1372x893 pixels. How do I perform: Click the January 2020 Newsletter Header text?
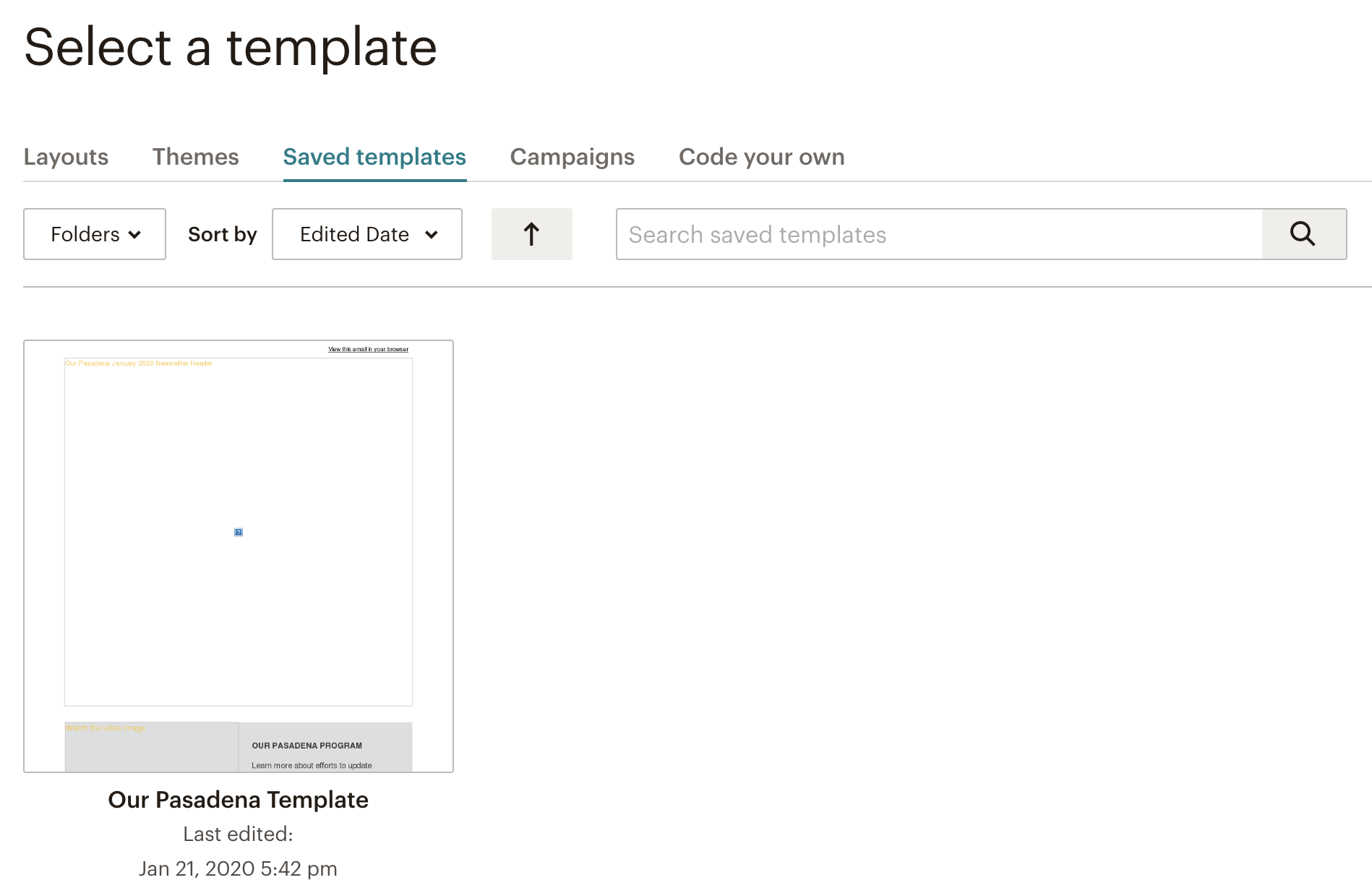click(x=139, y=363)
